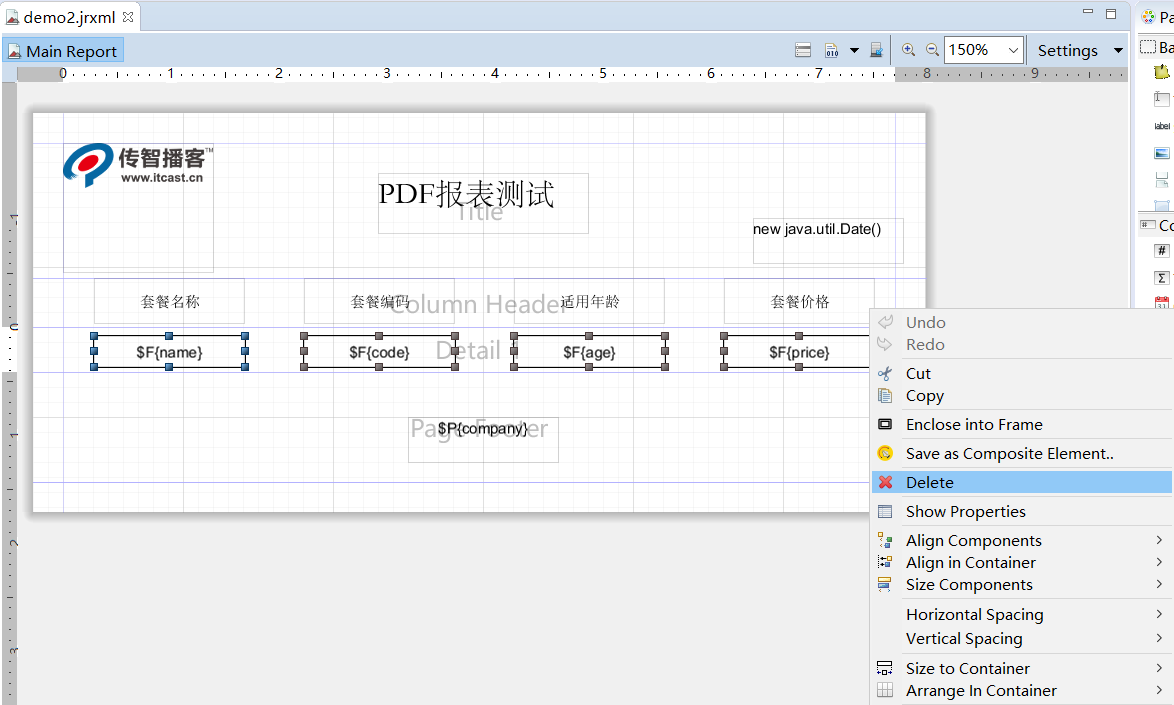This screenshot has width=1174, height=705.
Task: Click Enclose into Frame menu entry
Action: 1021,424
